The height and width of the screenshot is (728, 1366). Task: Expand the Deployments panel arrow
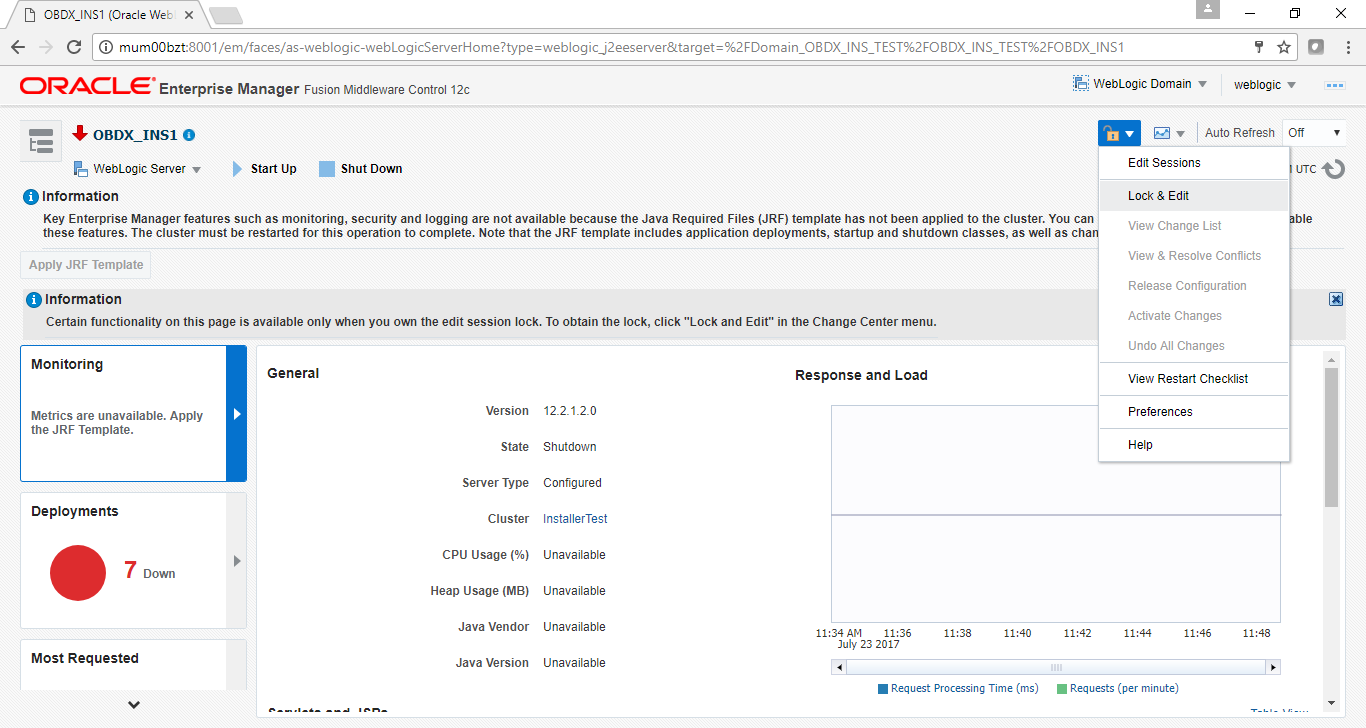click(237, 561)
